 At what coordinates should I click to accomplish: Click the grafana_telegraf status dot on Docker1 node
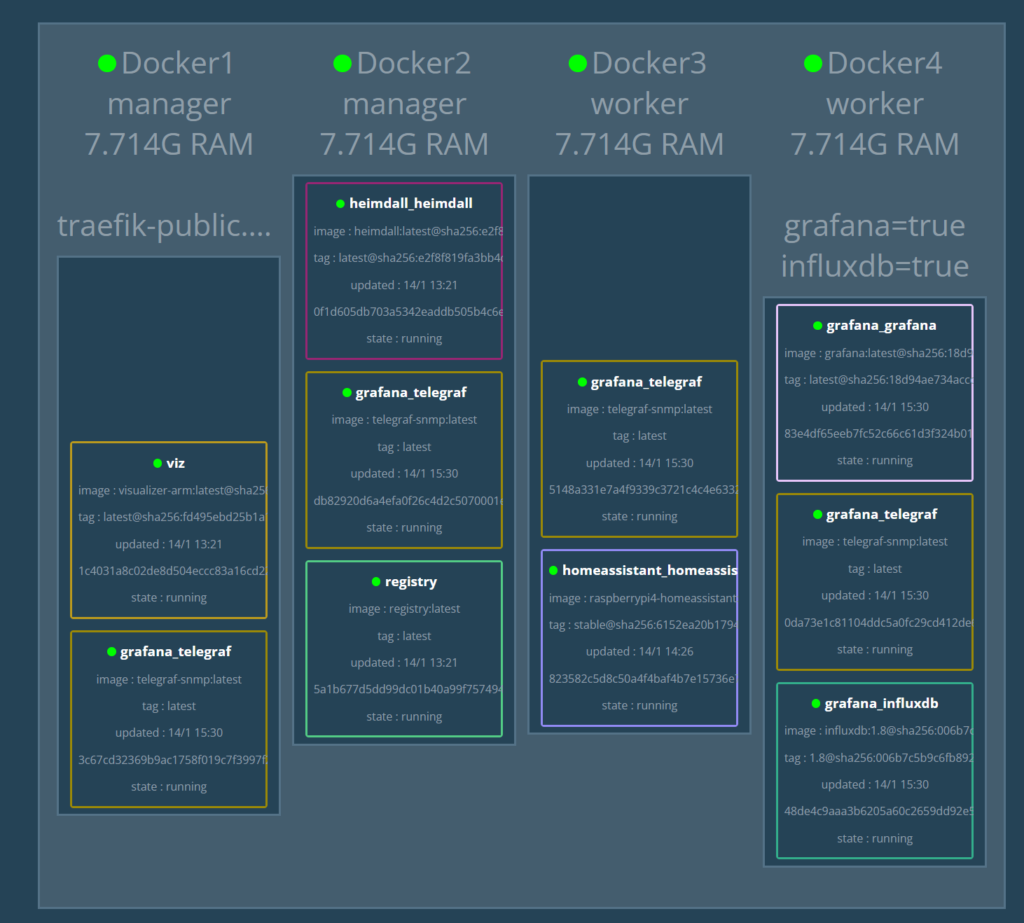click(x=112, y=651)
